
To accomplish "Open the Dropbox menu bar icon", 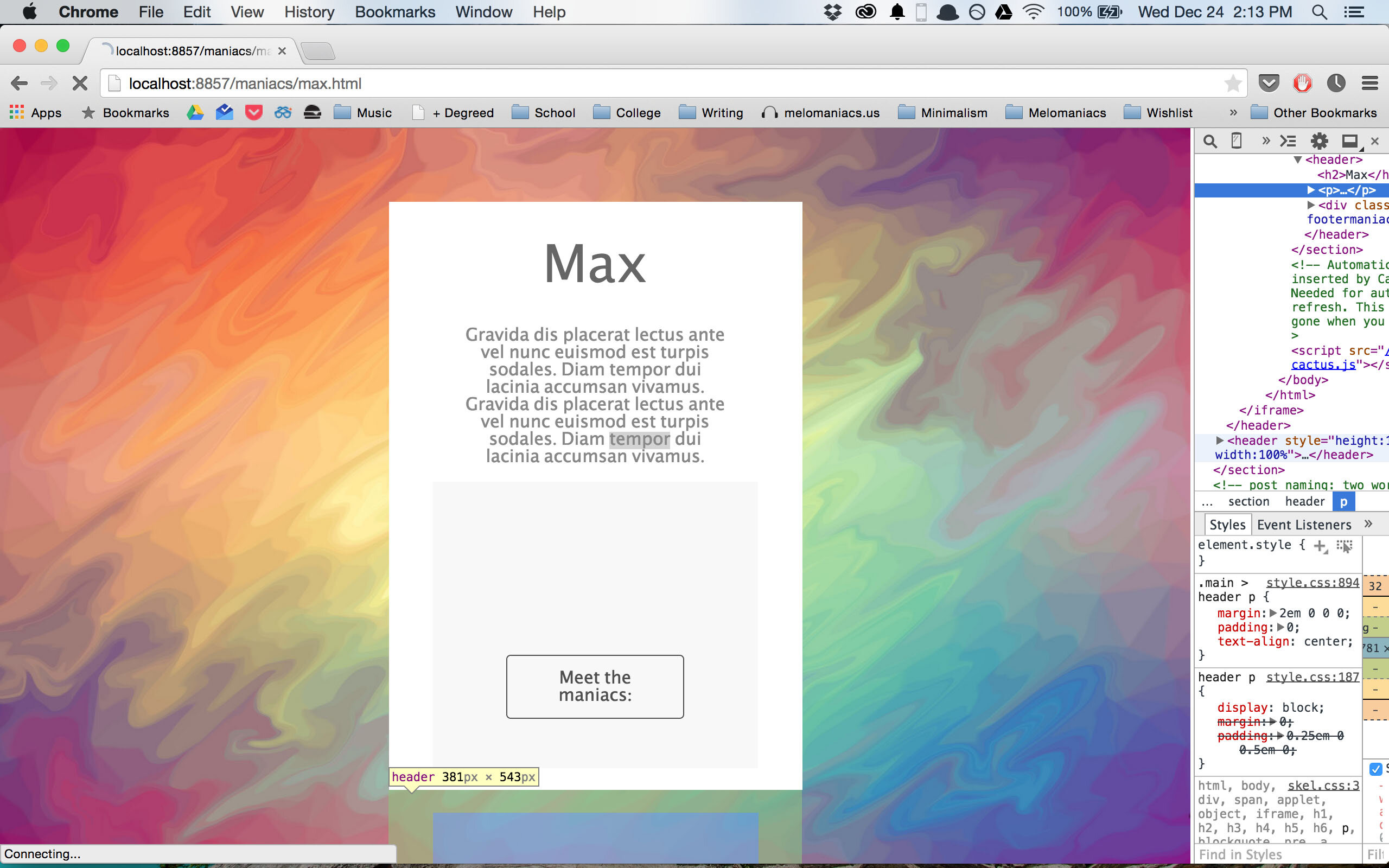I will point(832,12).
